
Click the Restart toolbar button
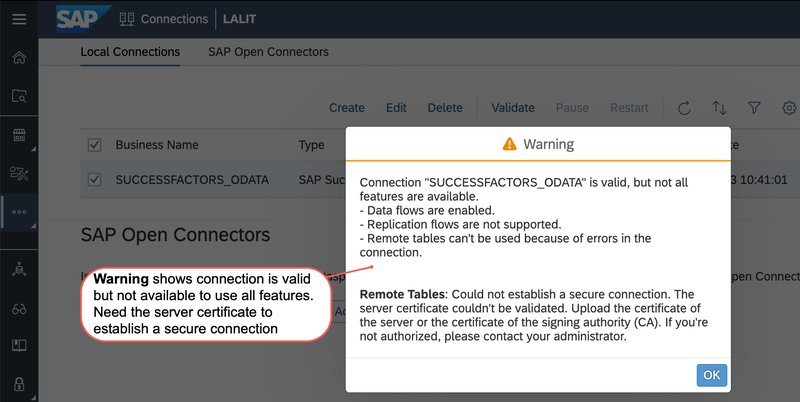pos(629,108)
